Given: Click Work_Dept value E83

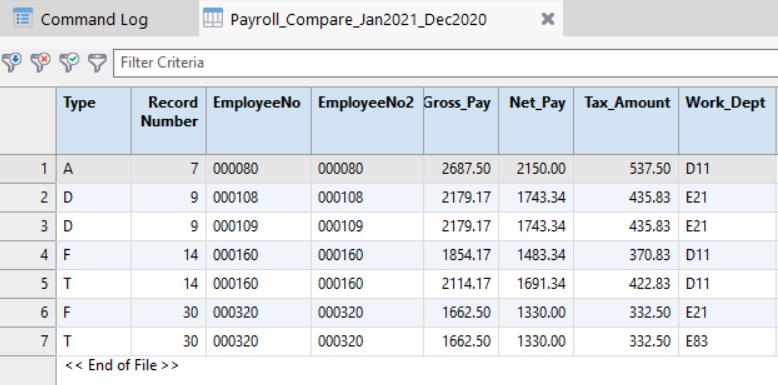Looking at the screenshot, I should click(728, 341).
